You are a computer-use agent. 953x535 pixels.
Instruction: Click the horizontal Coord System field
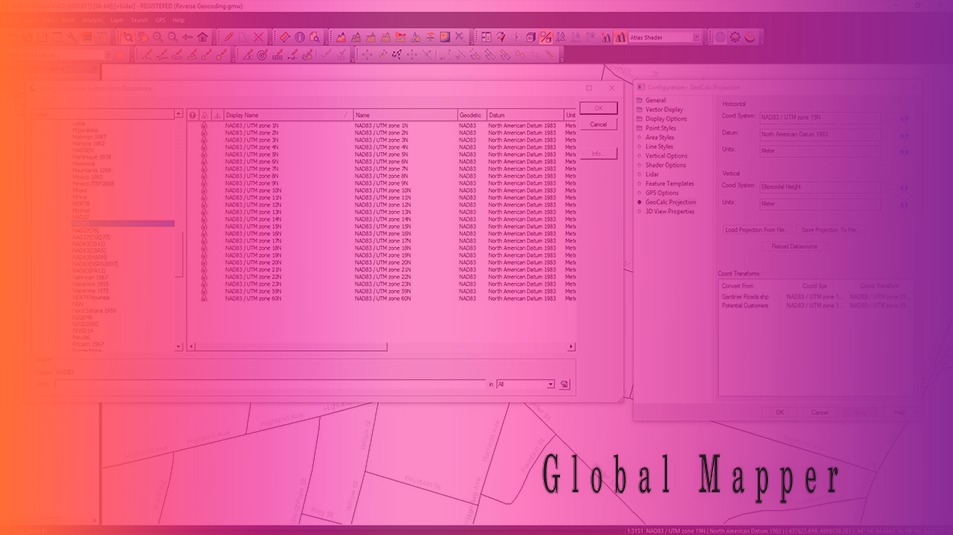[819, 117]
